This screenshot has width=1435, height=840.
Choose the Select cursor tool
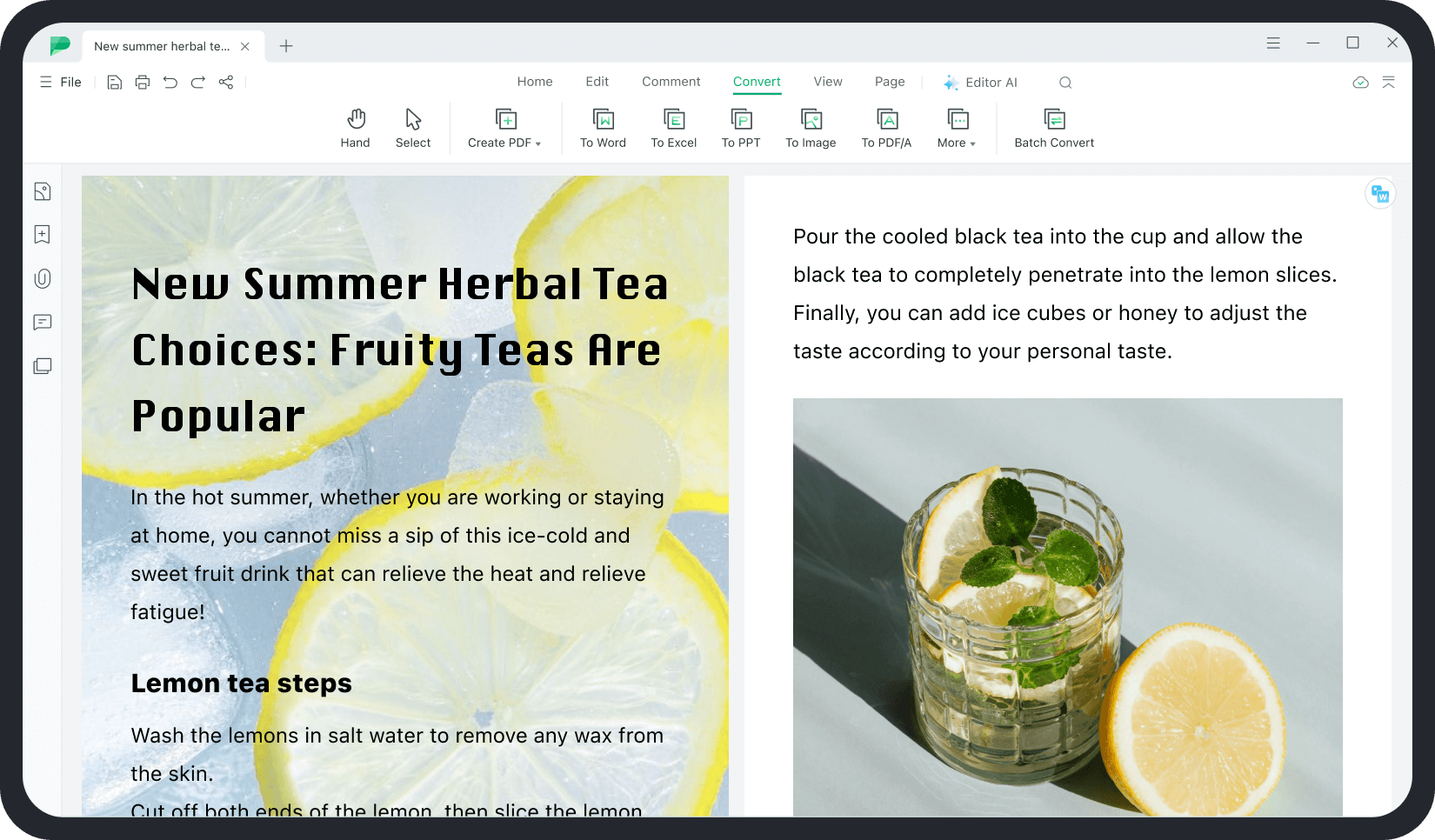[x=413, y=128]
